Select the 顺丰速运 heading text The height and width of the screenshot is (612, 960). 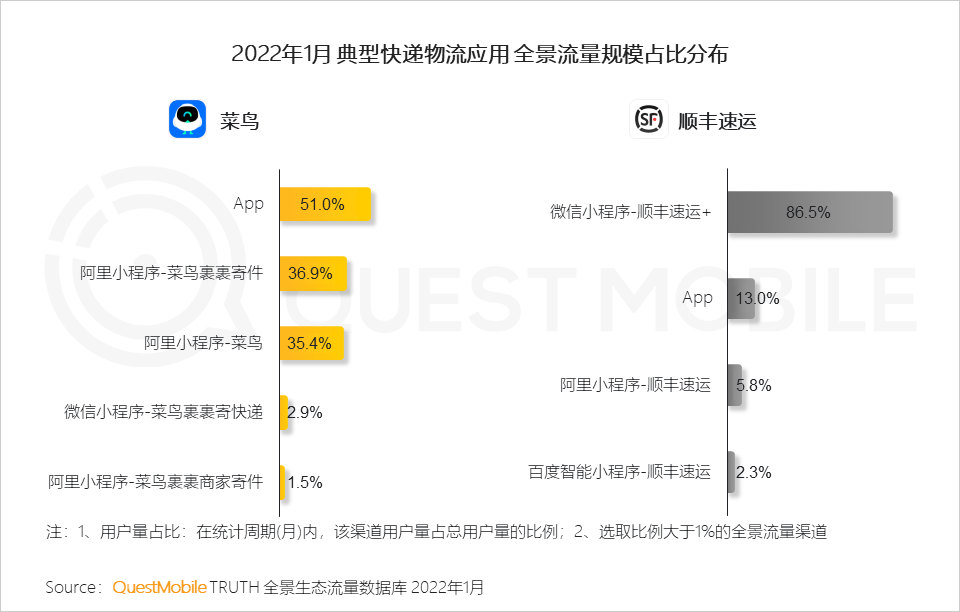717,121
